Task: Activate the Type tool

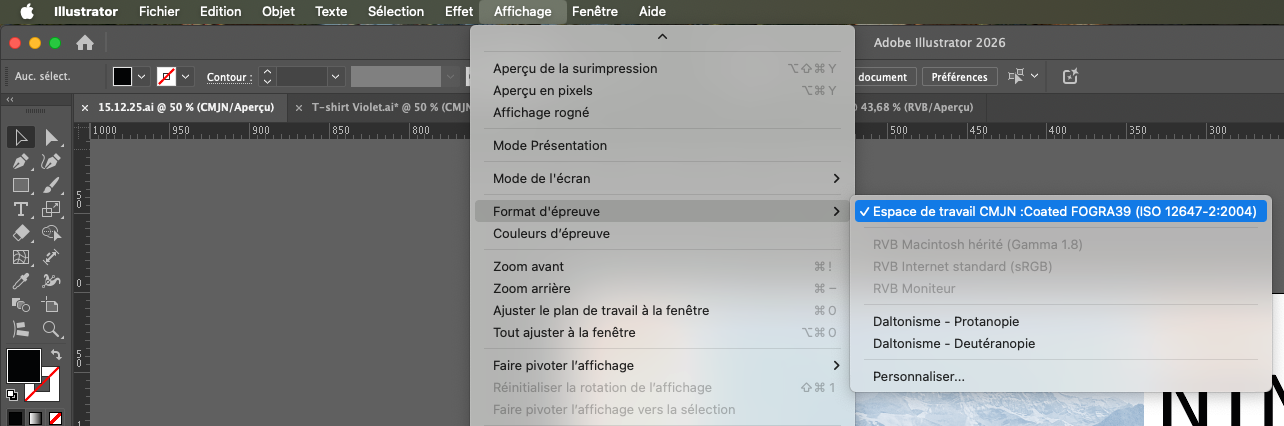Action: pos(20,209)
